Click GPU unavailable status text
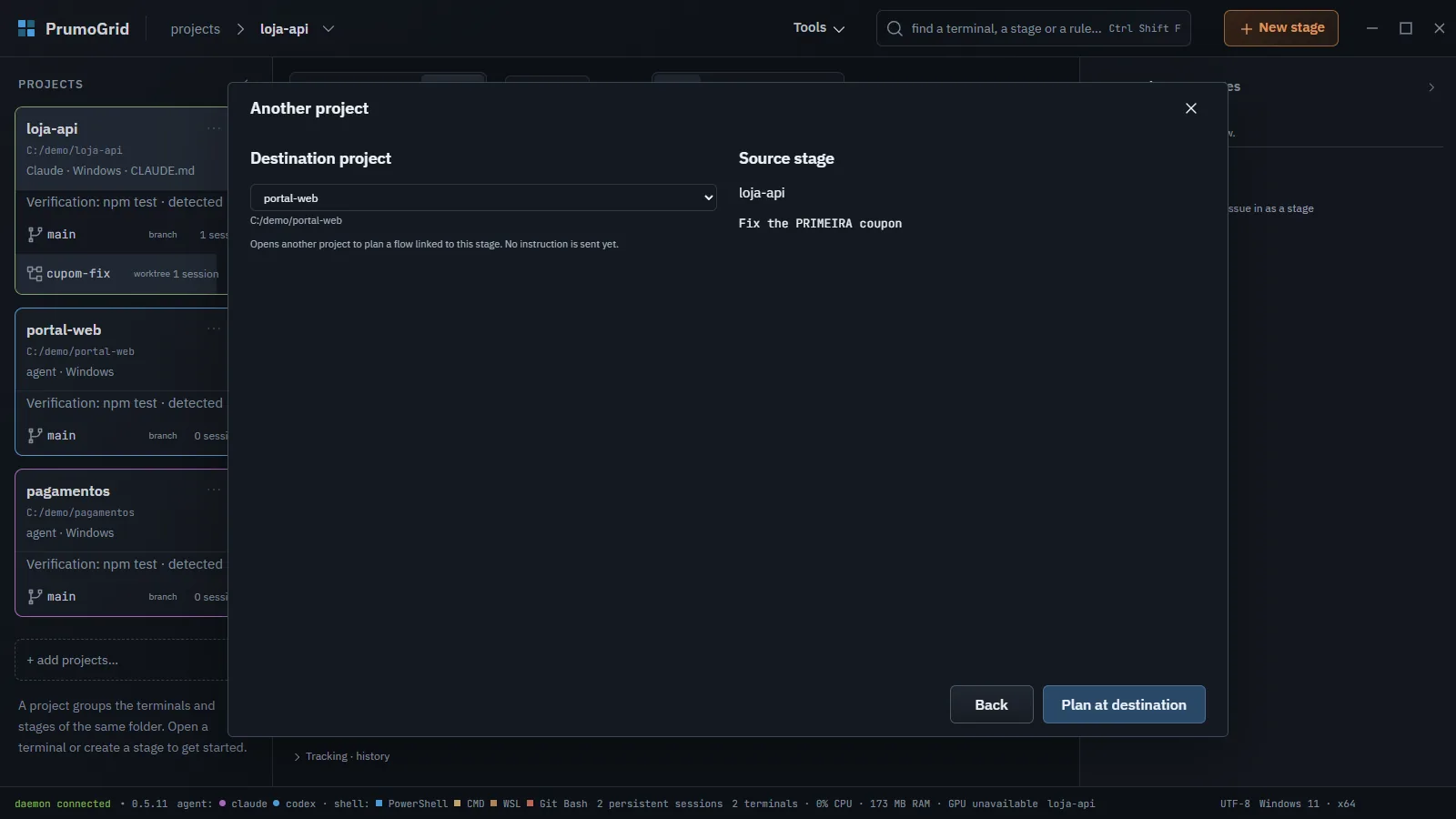The height and width of the screenshot is (819, 1456). (993, 804)
